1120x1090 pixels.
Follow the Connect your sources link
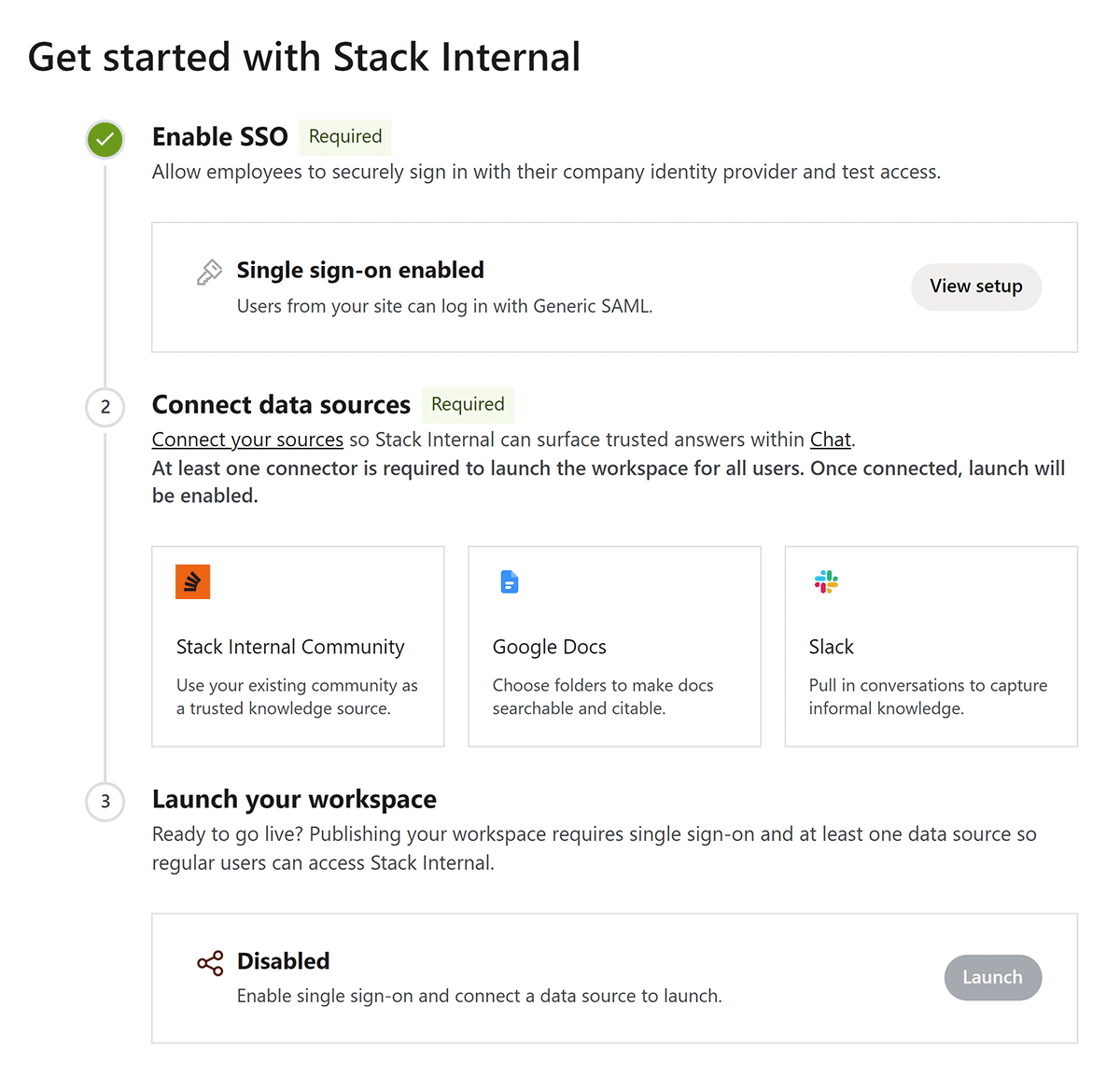[247, 440]
